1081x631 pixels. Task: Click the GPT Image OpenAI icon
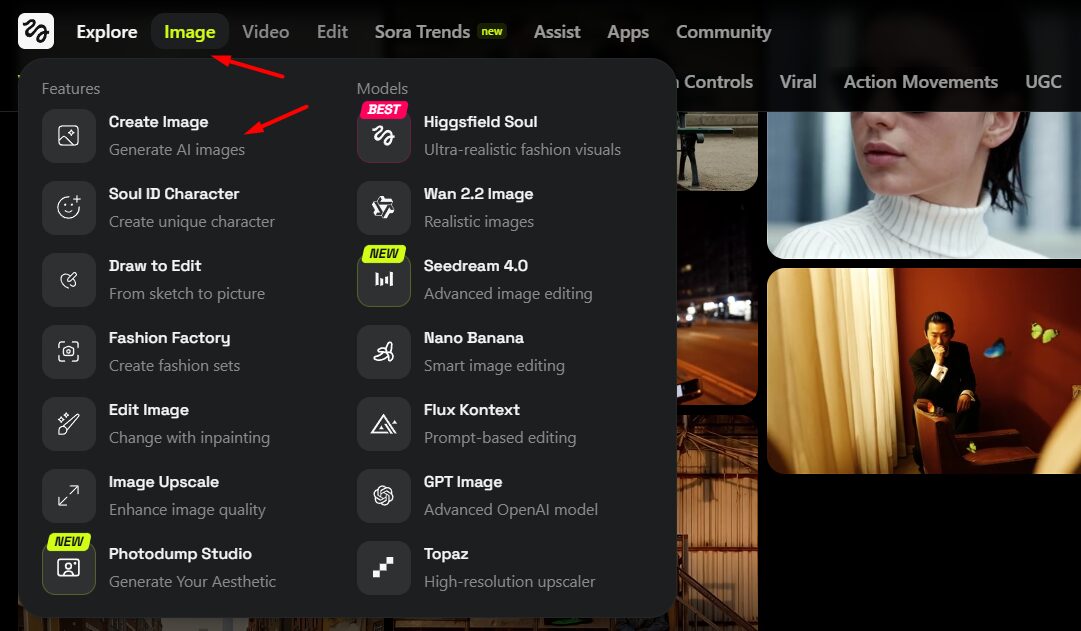click(x=384, y=496)
